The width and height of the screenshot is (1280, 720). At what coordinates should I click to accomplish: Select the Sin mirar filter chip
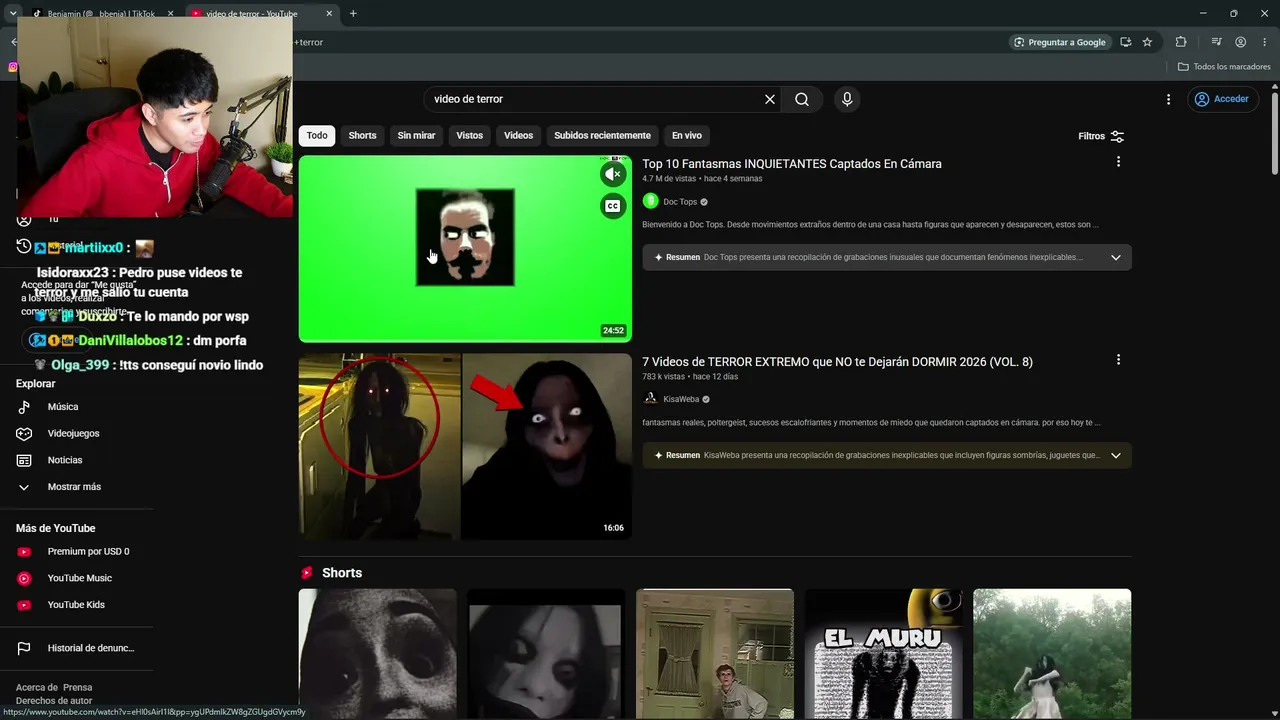click(416, 135)
